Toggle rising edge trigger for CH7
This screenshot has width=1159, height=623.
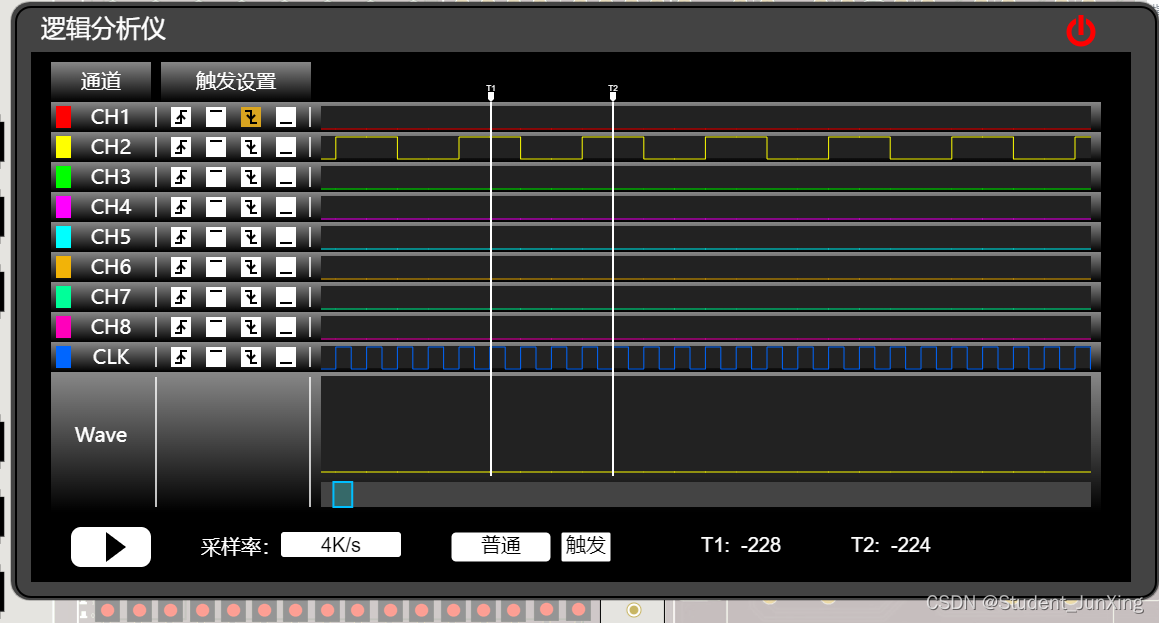[x=181, y=296]
